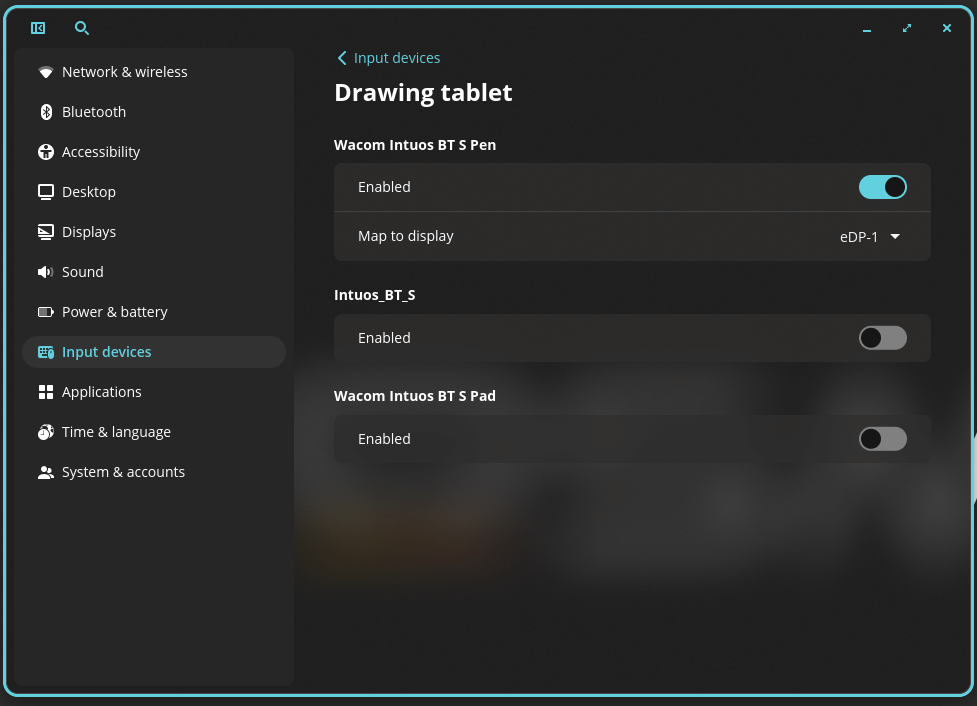977x706 pixels.
Task: Click the Wacom Intuos BT S Pad heading
Action: pos(415,396)
